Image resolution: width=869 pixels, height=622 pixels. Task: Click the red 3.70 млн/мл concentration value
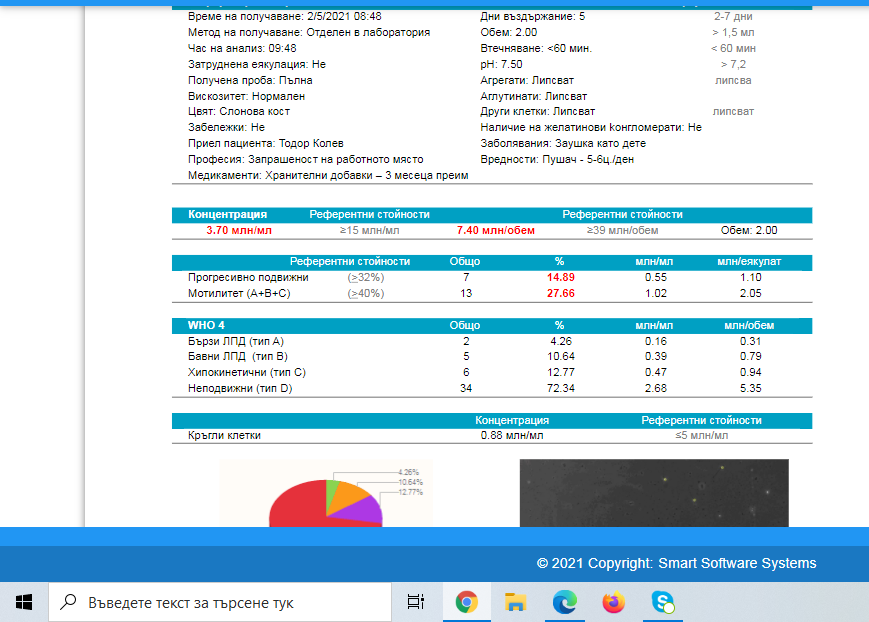[x=238, y=230]
